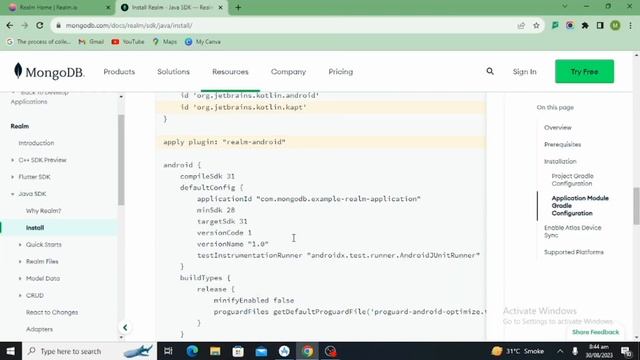Open the Chrome profile avatar
640x360 pixels.
click(x=615, y=25)
